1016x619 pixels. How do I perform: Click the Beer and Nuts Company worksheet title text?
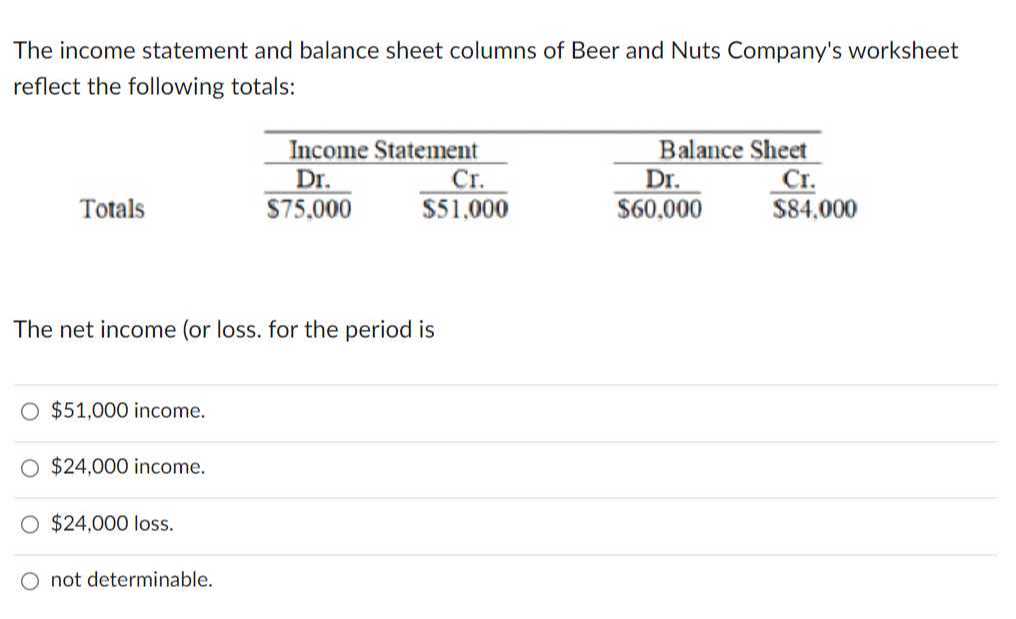point(486,50)
